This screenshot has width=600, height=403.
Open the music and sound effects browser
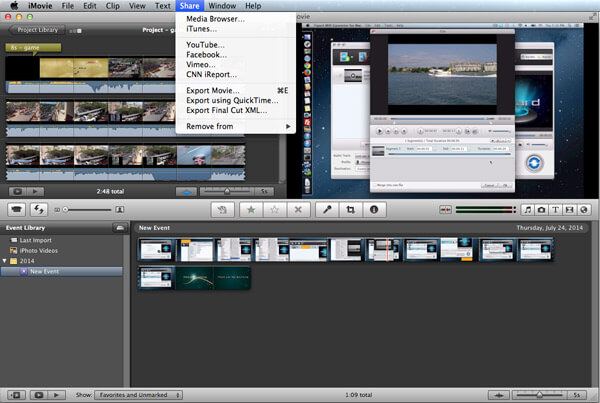point(528,210)
